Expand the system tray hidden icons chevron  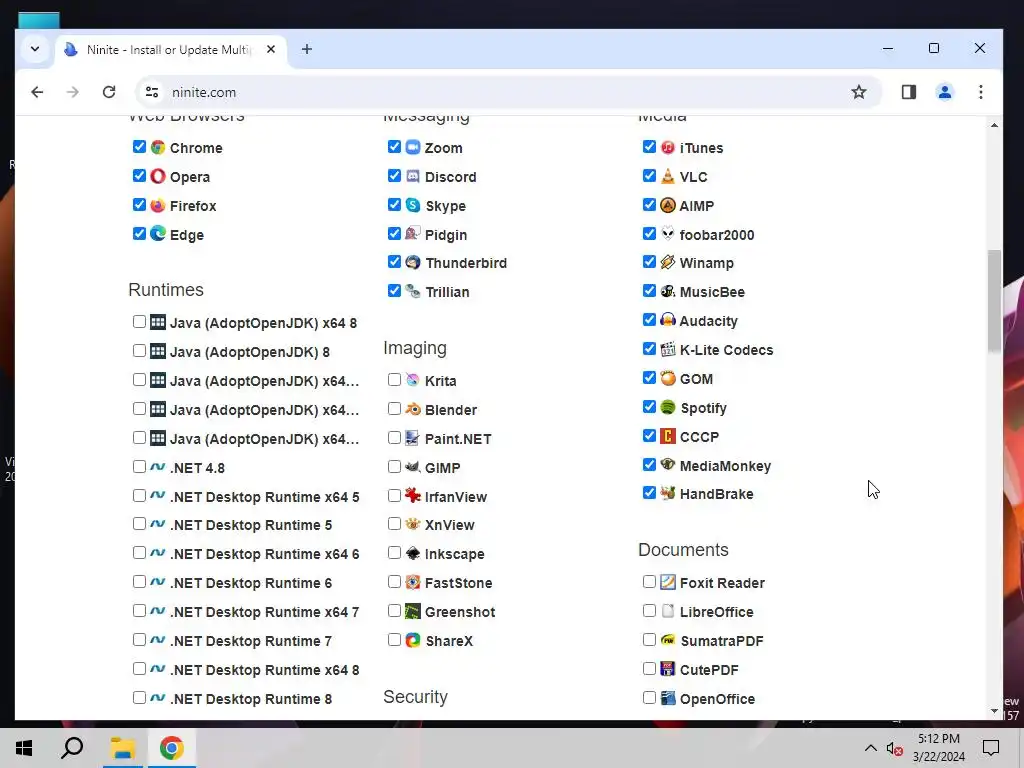[871, 748]
